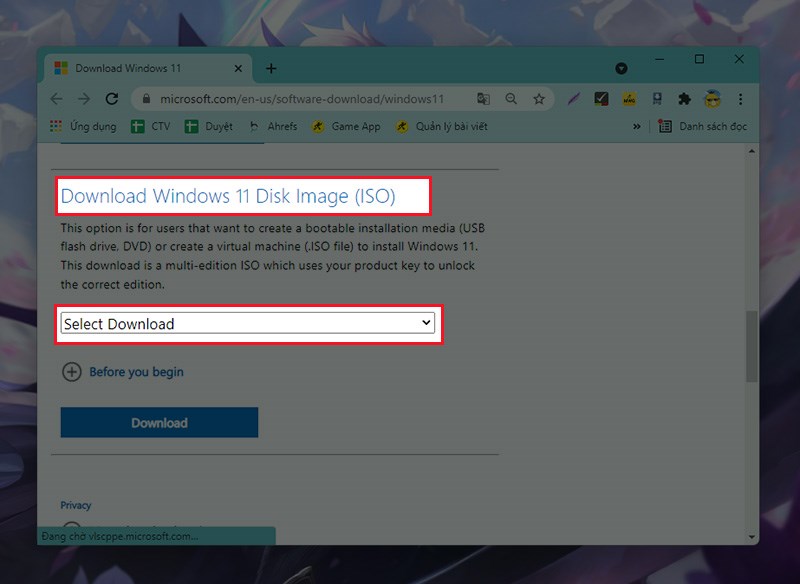This screenshot has width=800, height=584.
Task: Click the page vertical scrollbar thumb
Action: [x=751, y=346]
